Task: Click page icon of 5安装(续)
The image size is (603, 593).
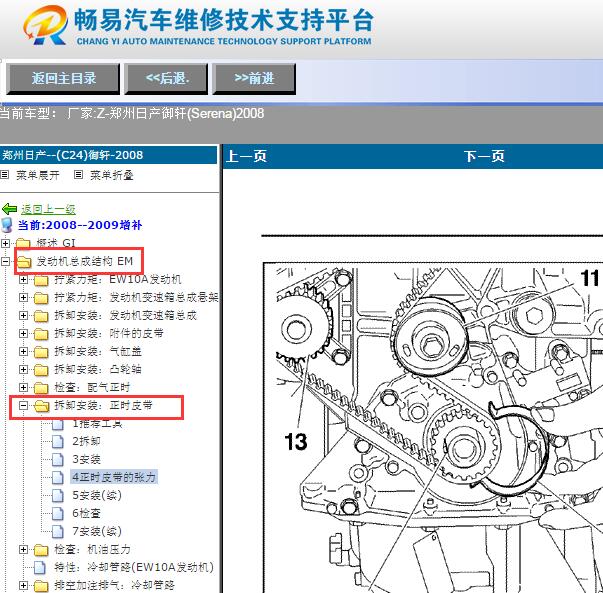Action: pos(58,495)
